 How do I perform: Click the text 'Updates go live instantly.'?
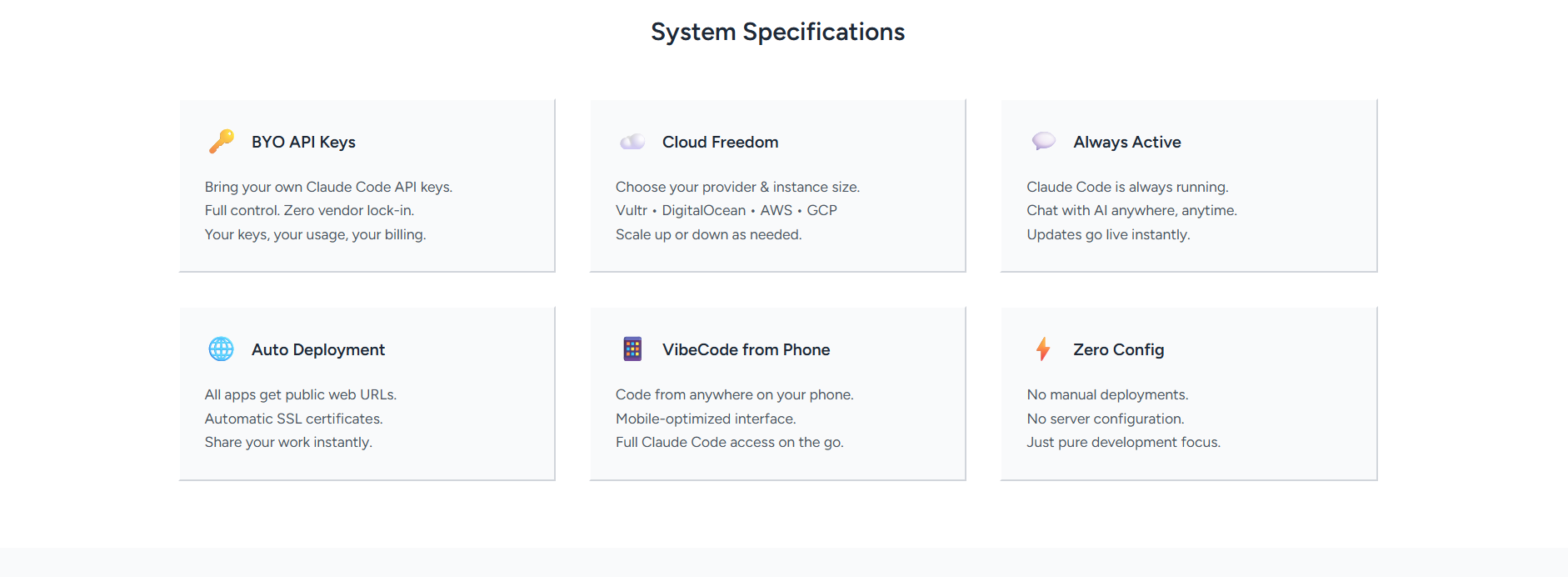pos(1107,234)
